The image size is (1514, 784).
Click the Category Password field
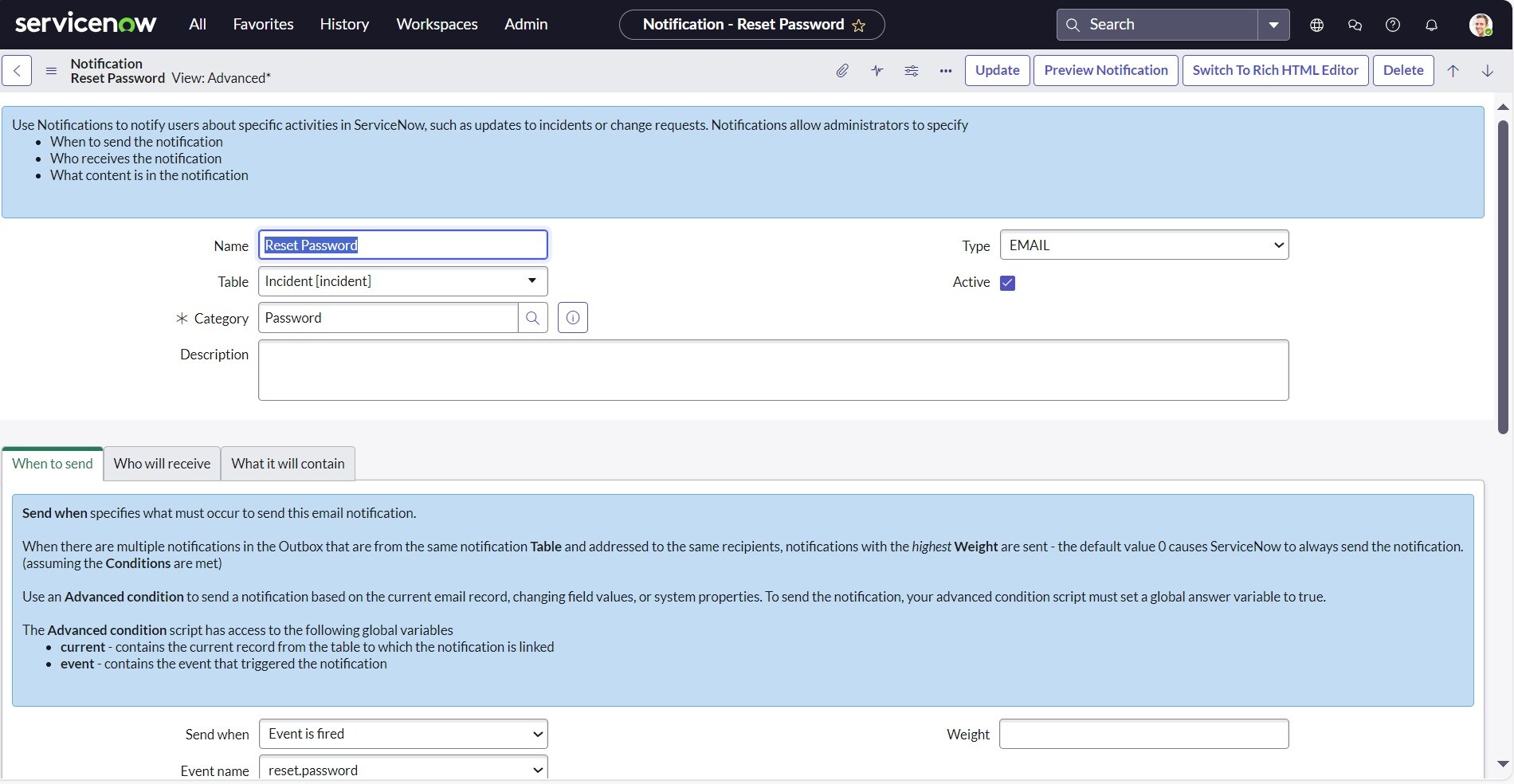(388, 318)
